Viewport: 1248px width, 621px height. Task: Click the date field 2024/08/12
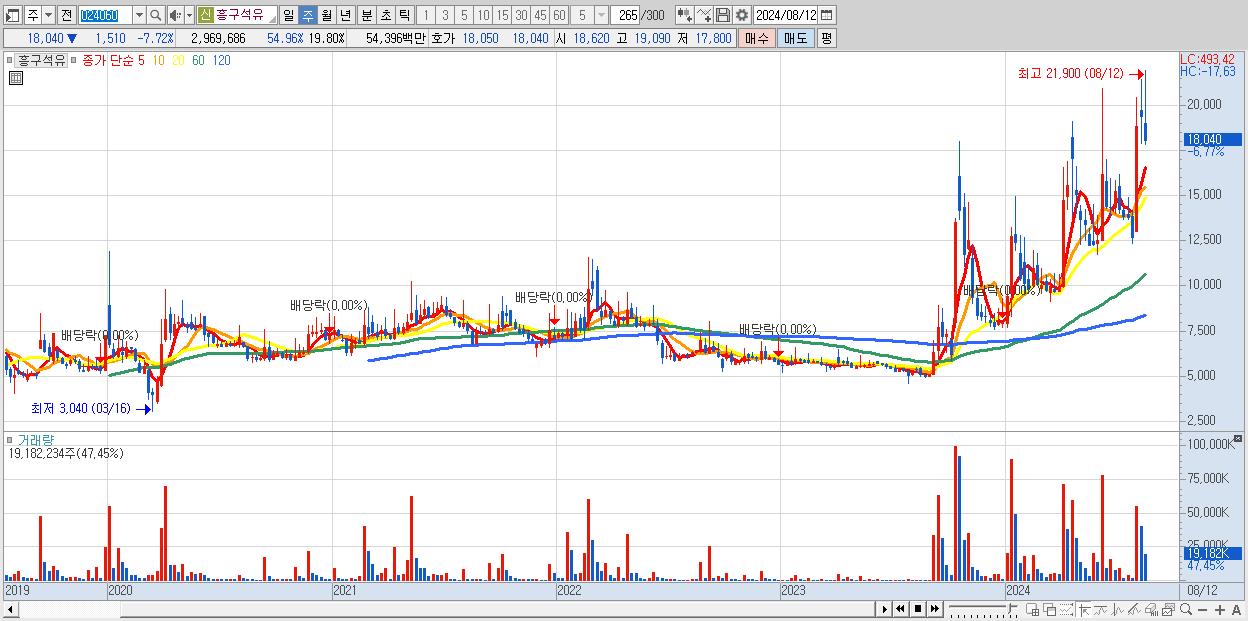pyautogui.click(x=785, y=15)
